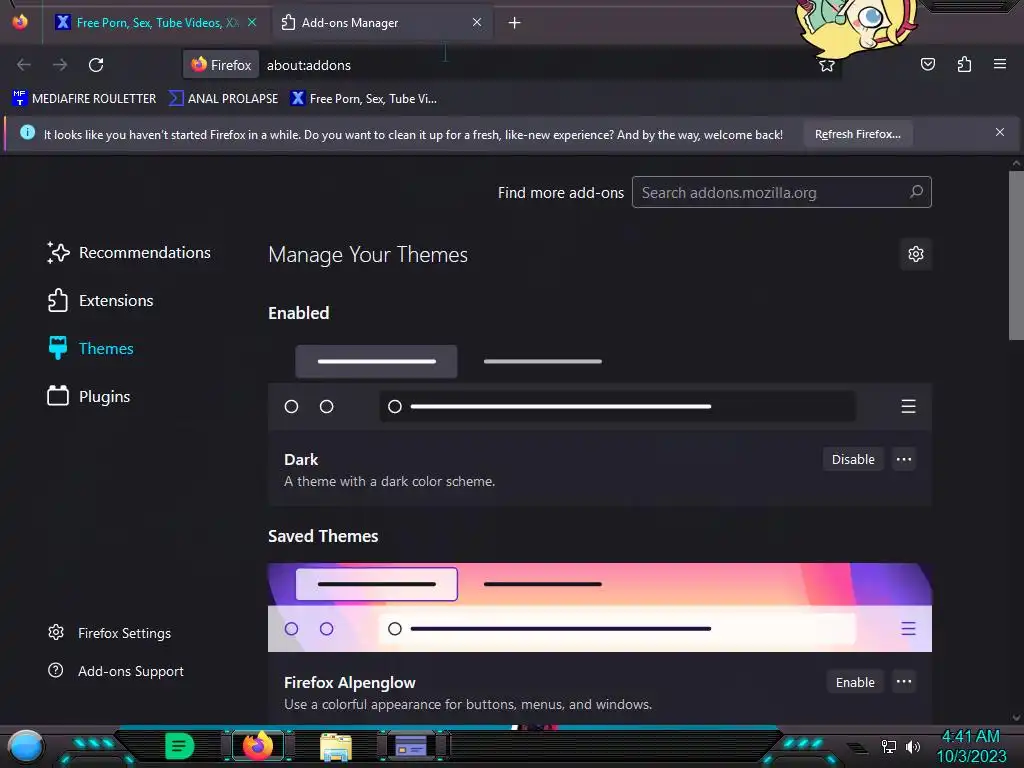
Task: Click the scrollbar down arrow
Action: (1016, 718)
